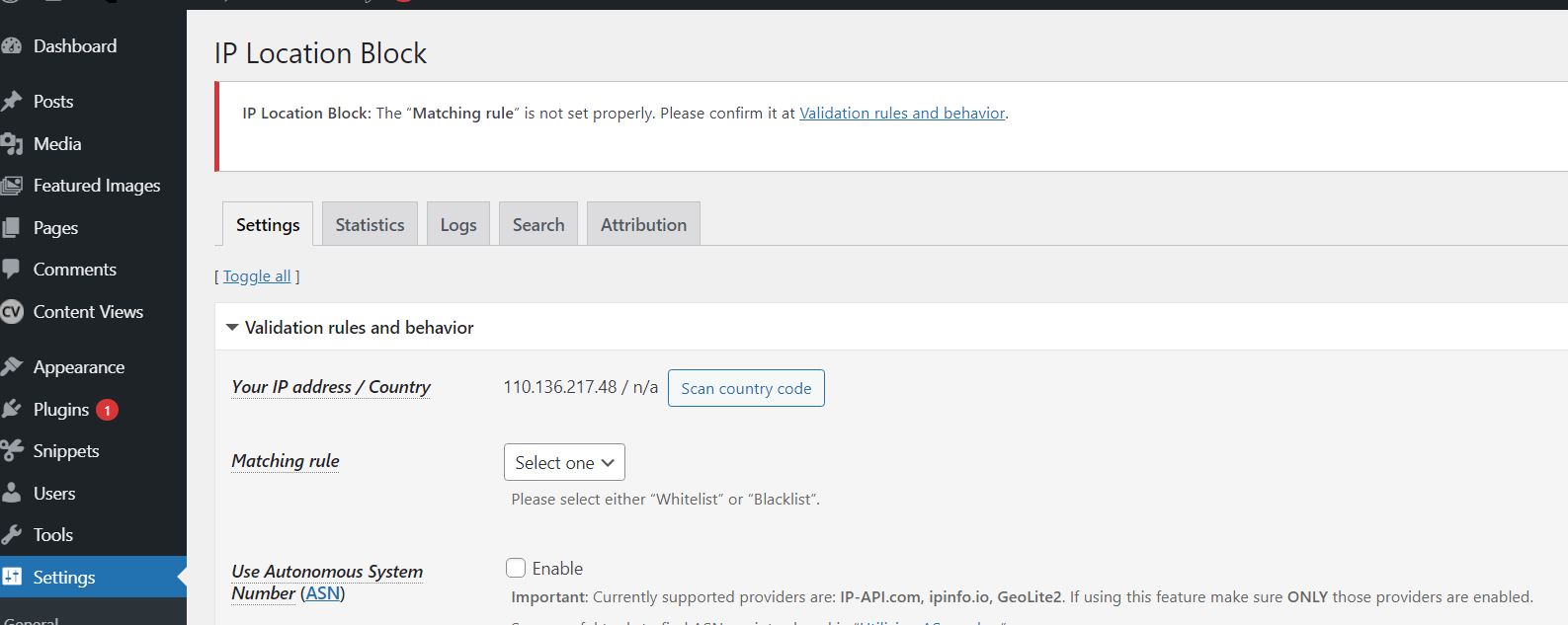Screen dimensions: 1568x625
Task: Click the Whitelist or Blacklist hint text
Action: [666, 500]
